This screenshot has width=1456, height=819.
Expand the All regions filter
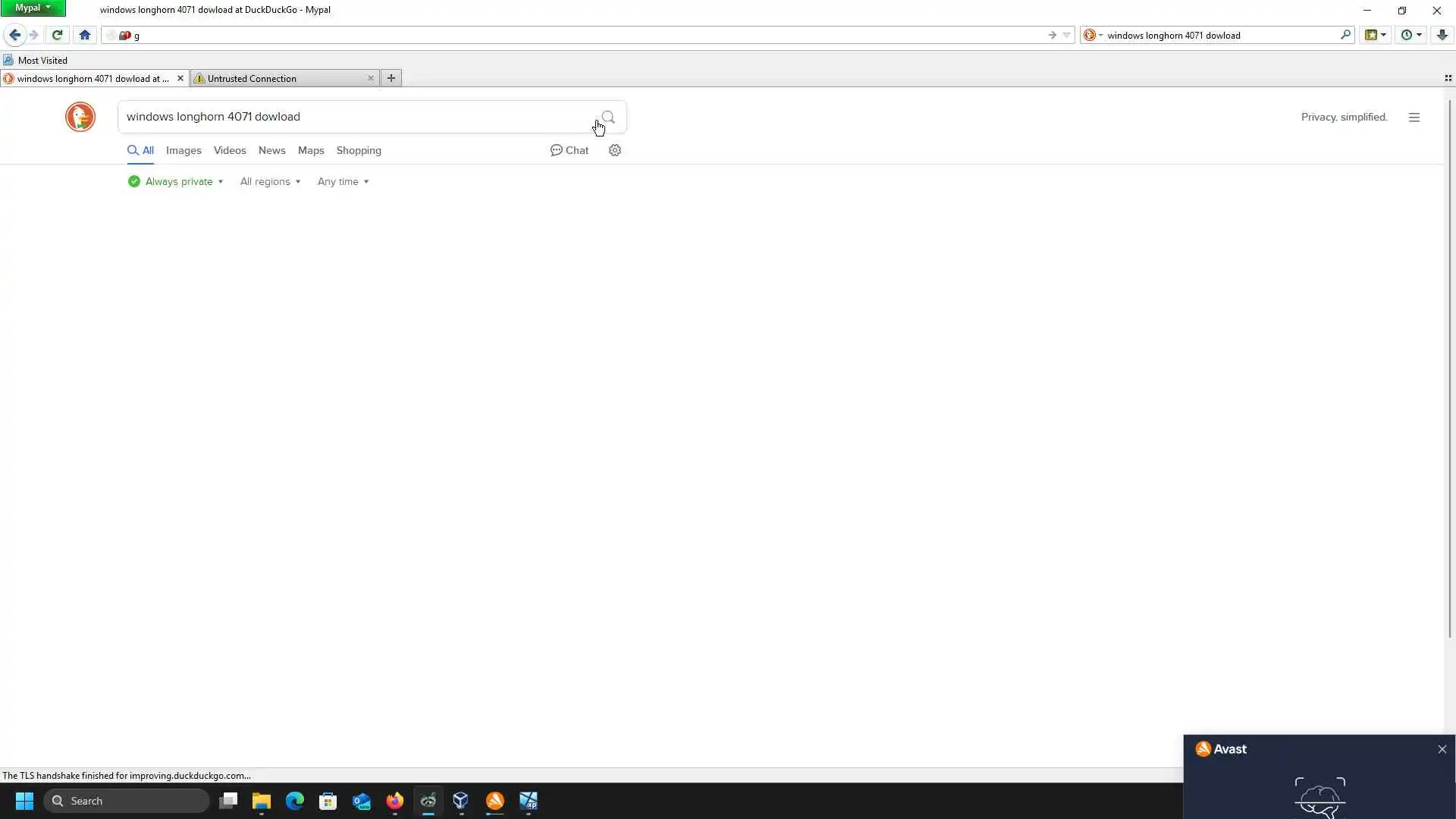[271, 181]
